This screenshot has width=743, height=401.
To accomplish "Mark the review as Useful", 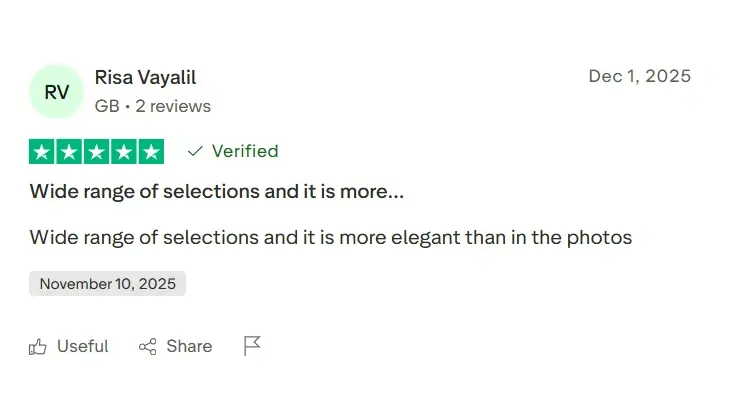I will click(82, 347).
